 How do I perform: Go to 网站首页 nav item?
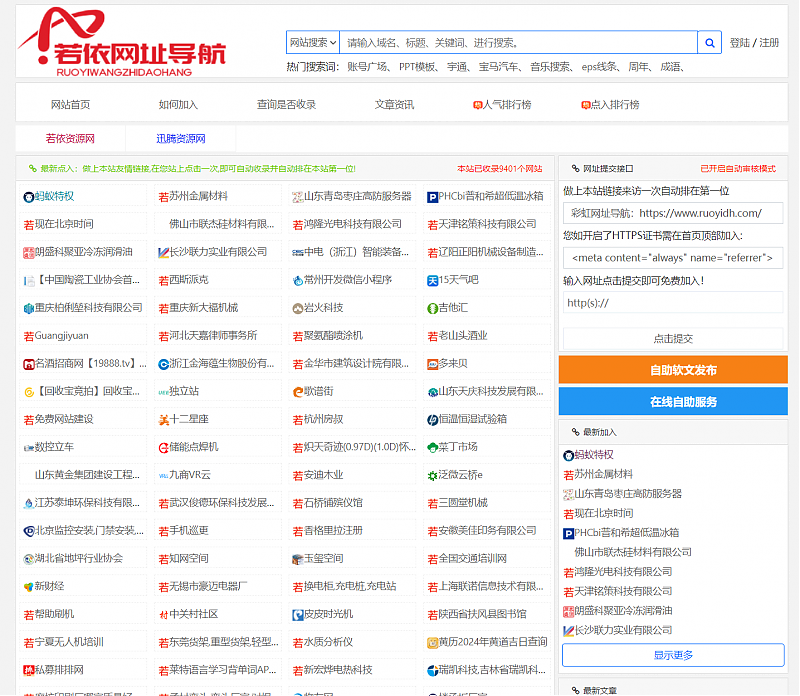[x=70, y=105]
